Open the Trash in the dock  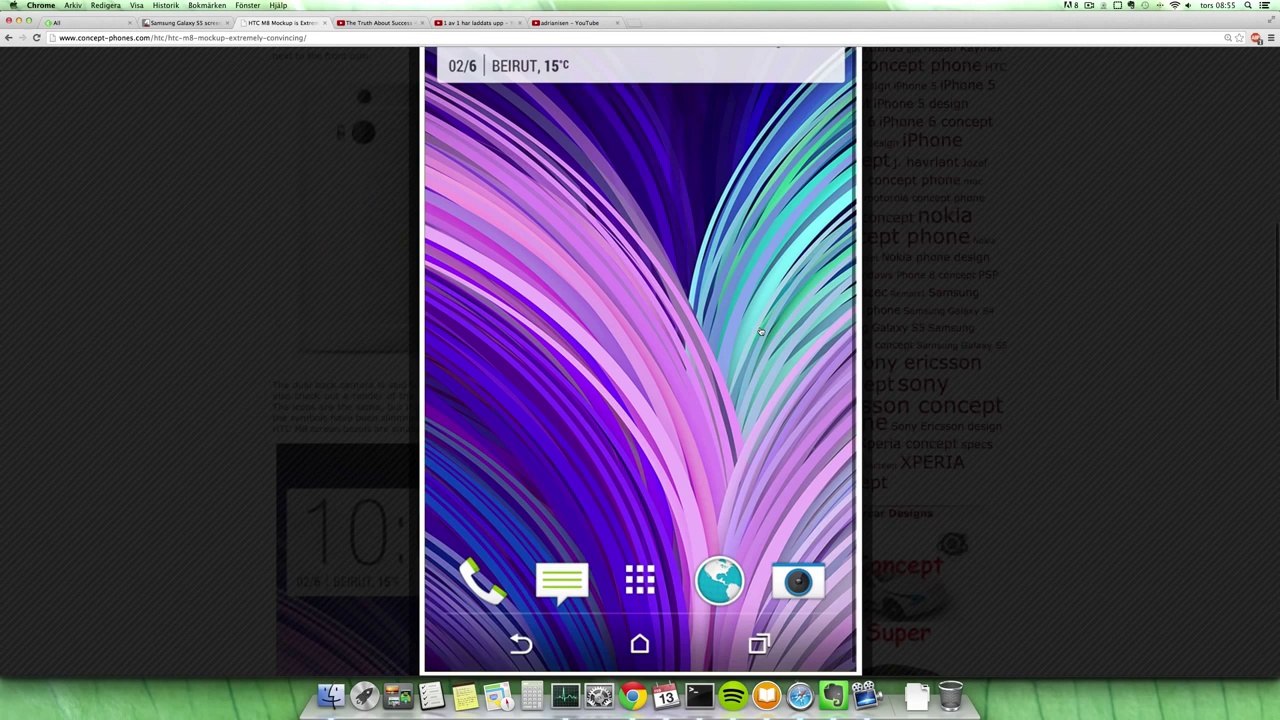click(950, 695)
